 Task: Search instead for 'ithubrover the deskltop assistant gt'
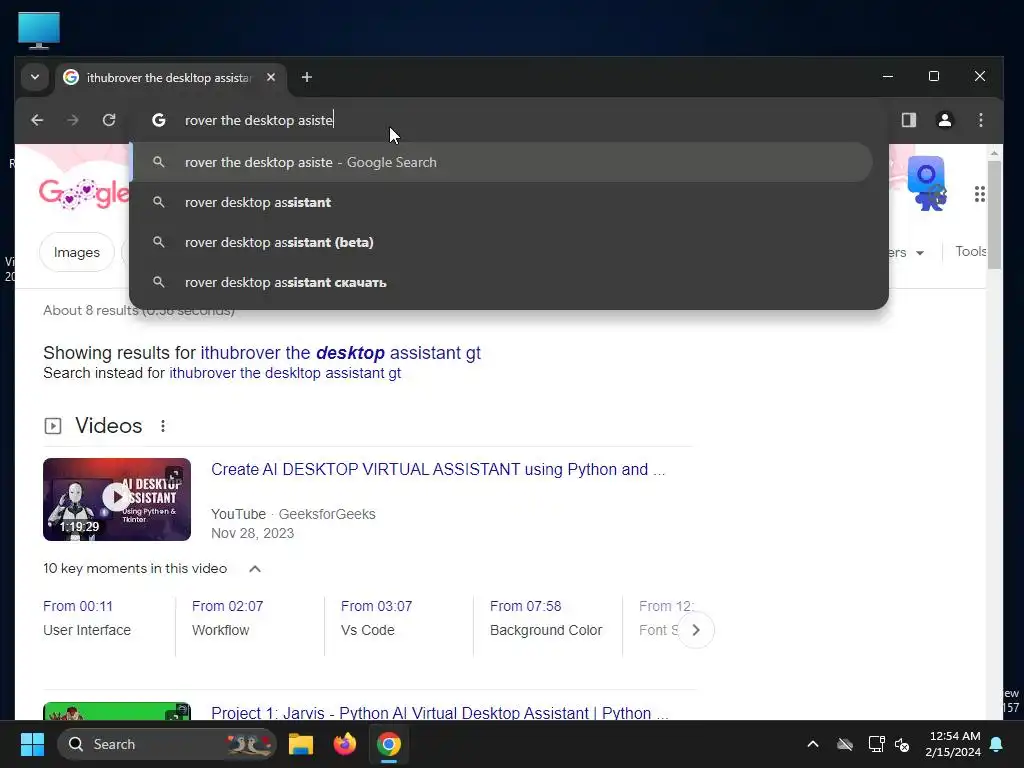coord(285,373)
